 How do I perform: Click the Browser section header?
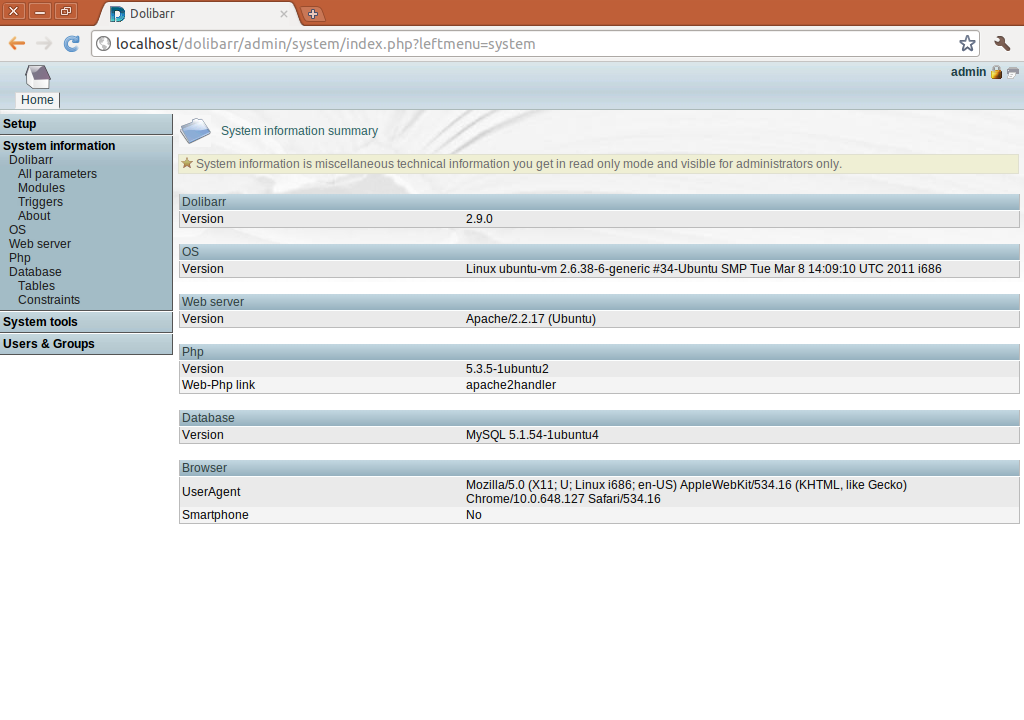coord(599,468)
